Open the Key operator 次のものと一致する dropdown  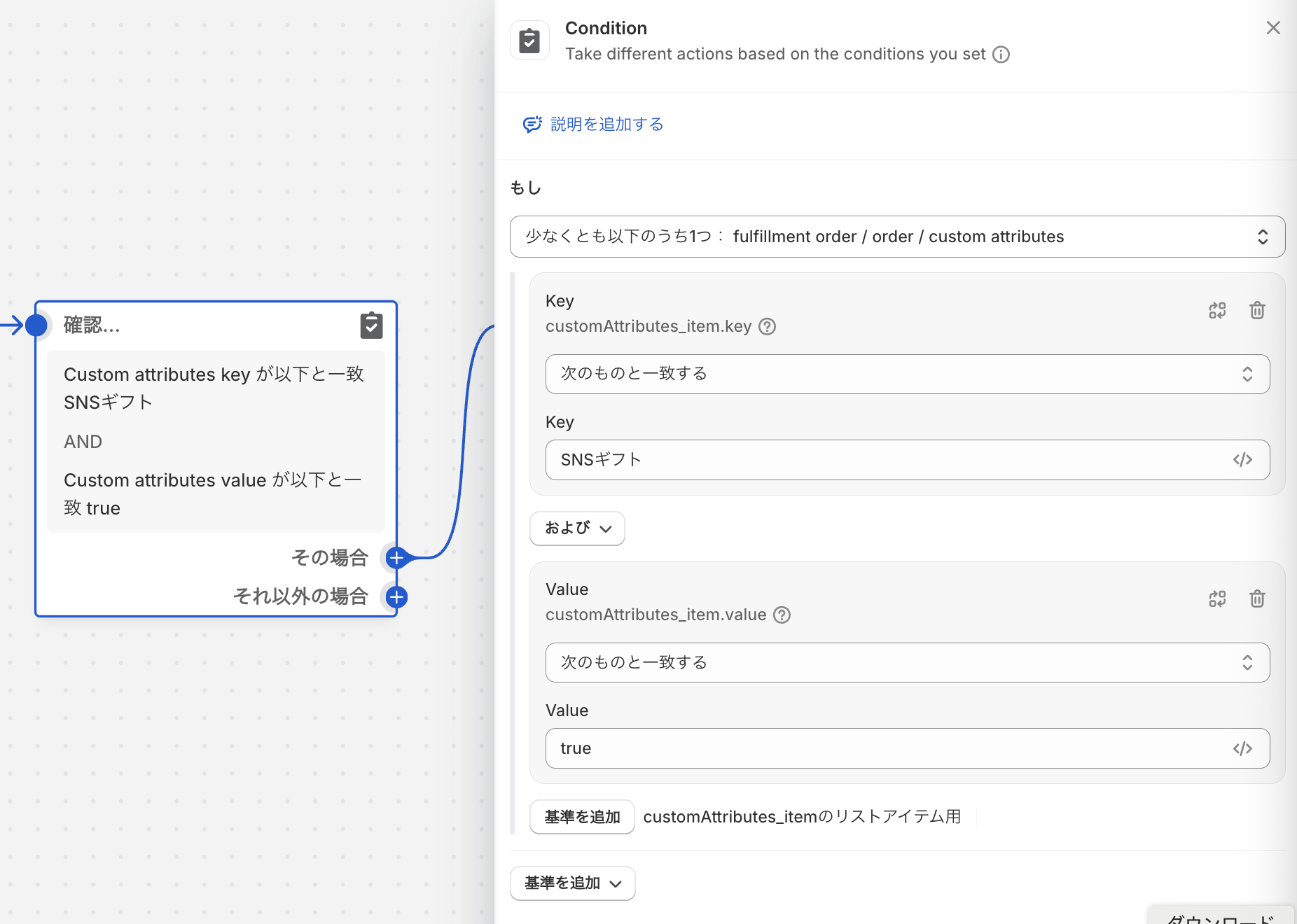(907, 374)
